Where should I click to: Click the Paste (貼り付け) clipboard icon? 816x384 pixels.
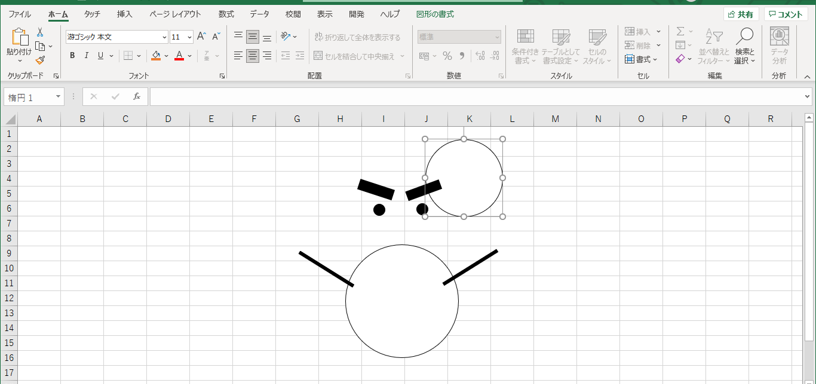pos(19,37)
